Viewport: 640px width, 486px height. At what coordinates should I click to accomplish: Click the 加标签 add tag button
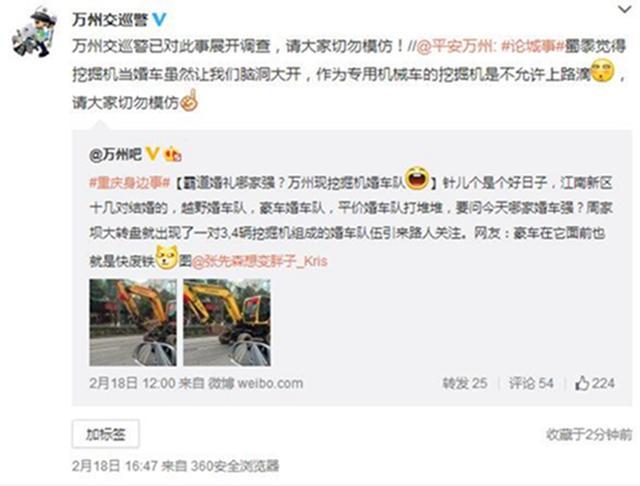point(106,434)
